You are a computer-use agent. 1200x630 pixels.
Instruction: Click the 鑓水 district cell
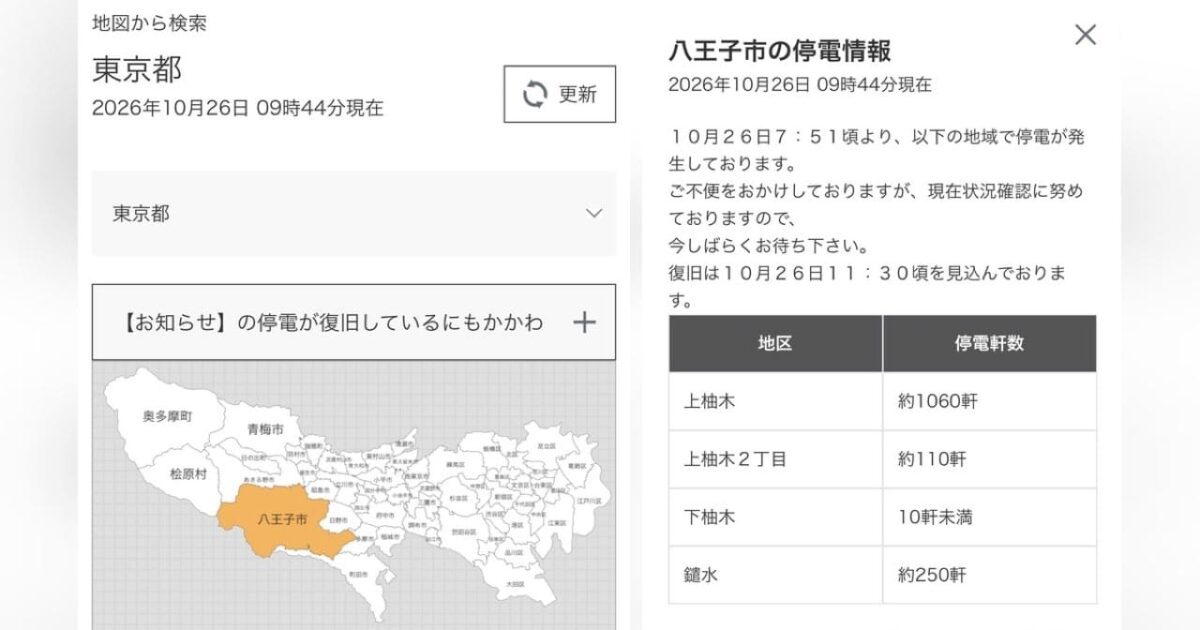pos(775,575)
